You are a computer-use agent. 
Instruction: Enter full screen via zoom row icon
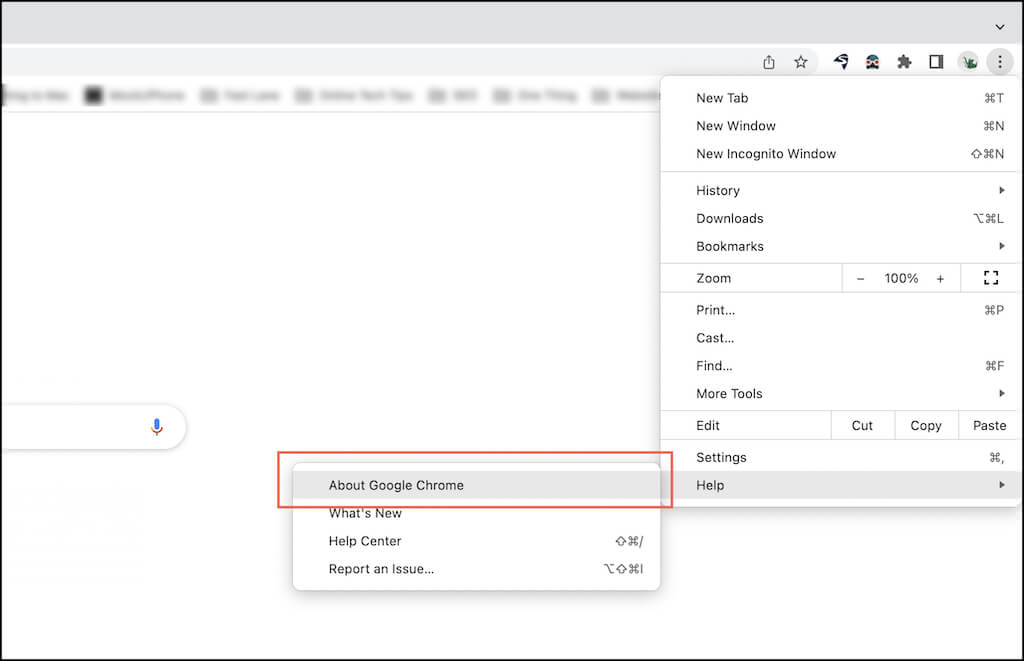click(991, 278)
